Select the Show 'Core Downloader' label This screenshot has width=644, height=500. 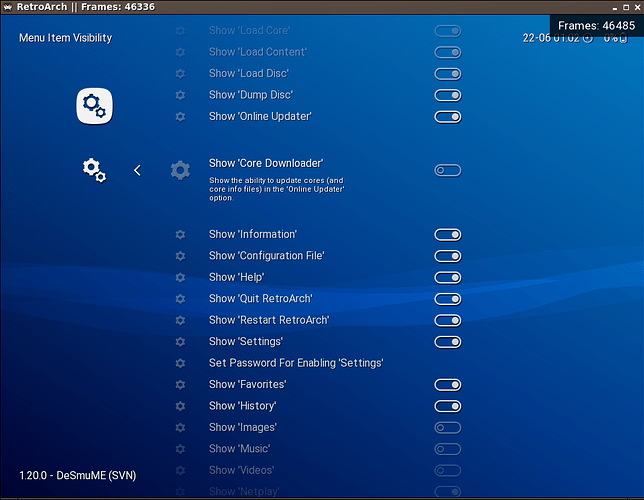(x=266, y=164)
